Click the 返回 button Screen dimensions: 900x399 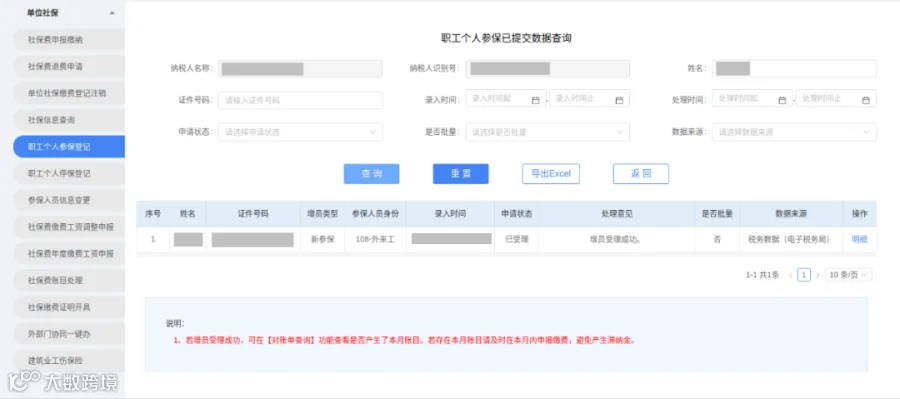[x=641, y=174]
